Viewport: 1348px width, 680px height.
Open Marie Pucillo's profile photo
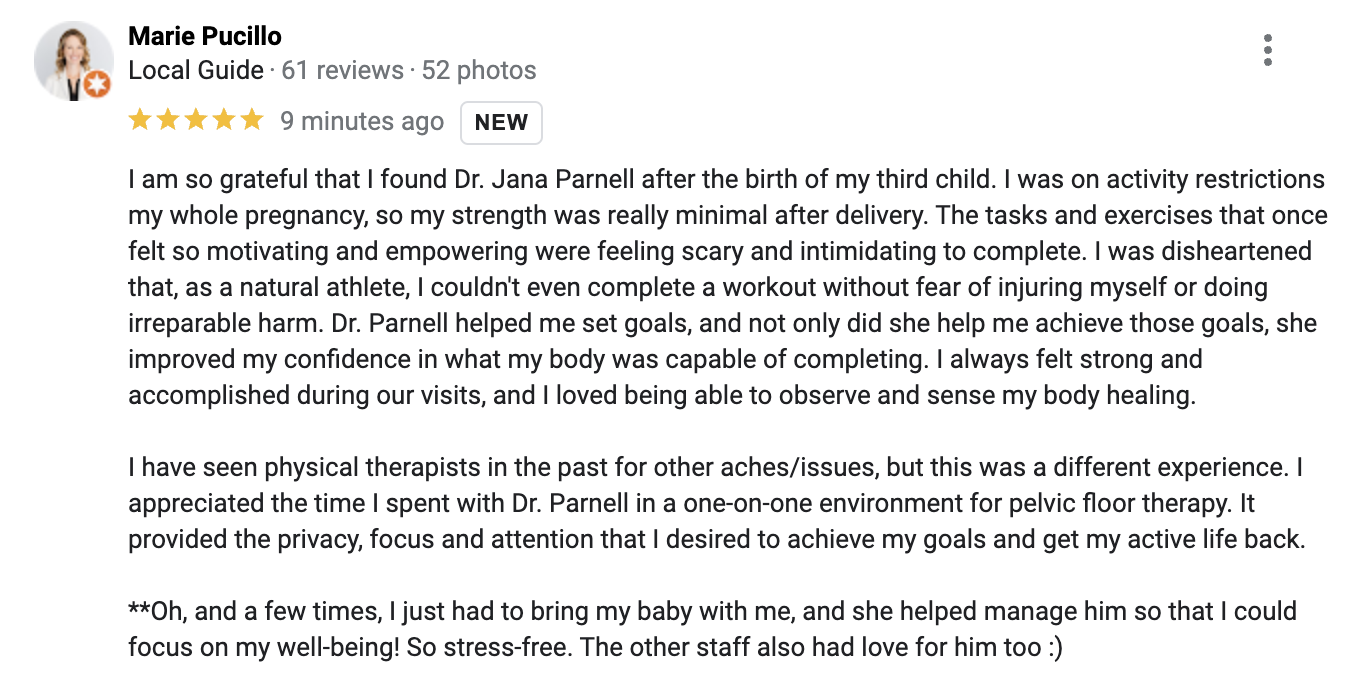pyautogui.click(x=73, y=60)
